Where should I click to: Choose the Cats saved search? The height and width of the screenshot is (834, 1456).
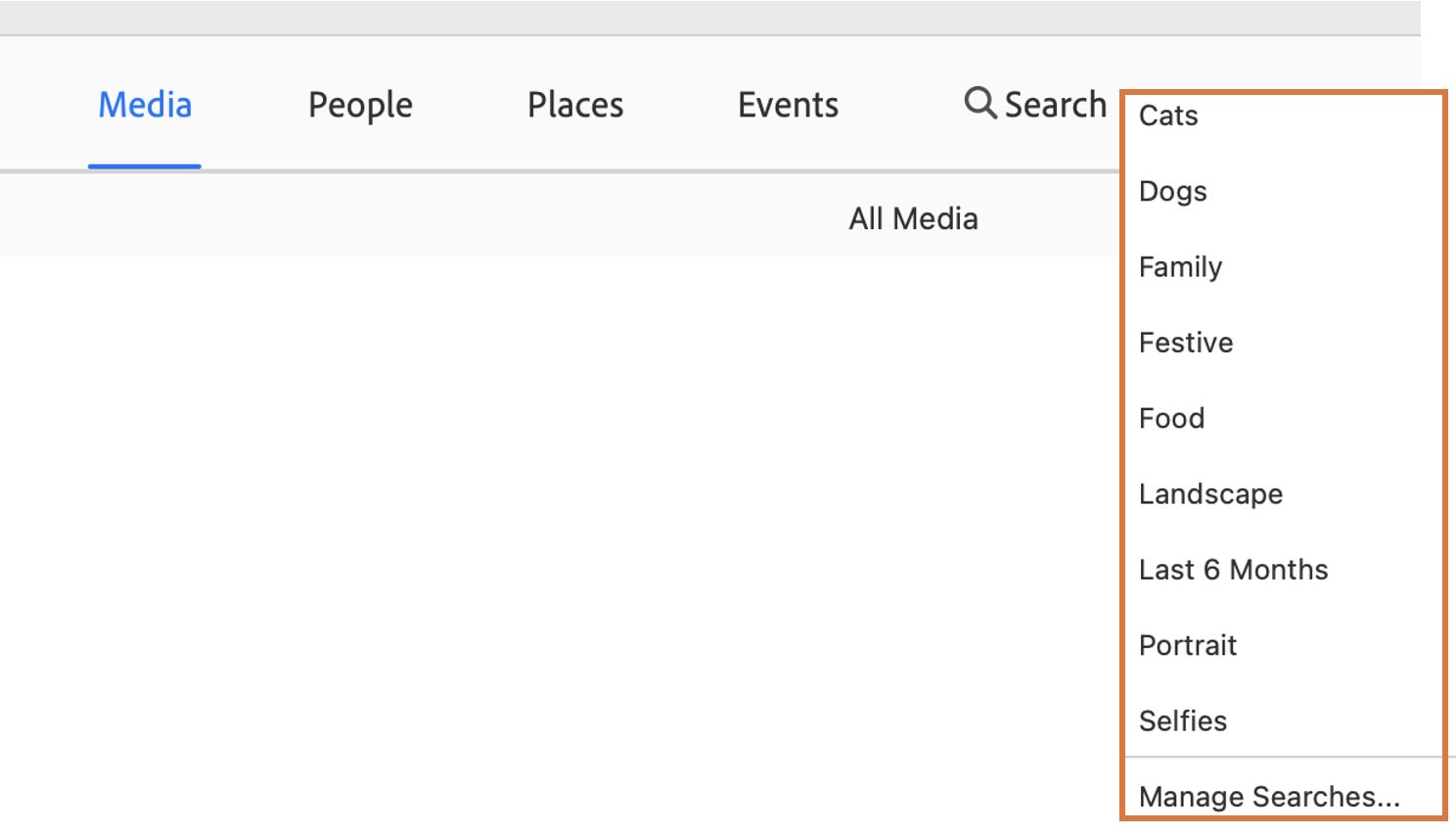pyautogui.click(x=1168, y=116)
